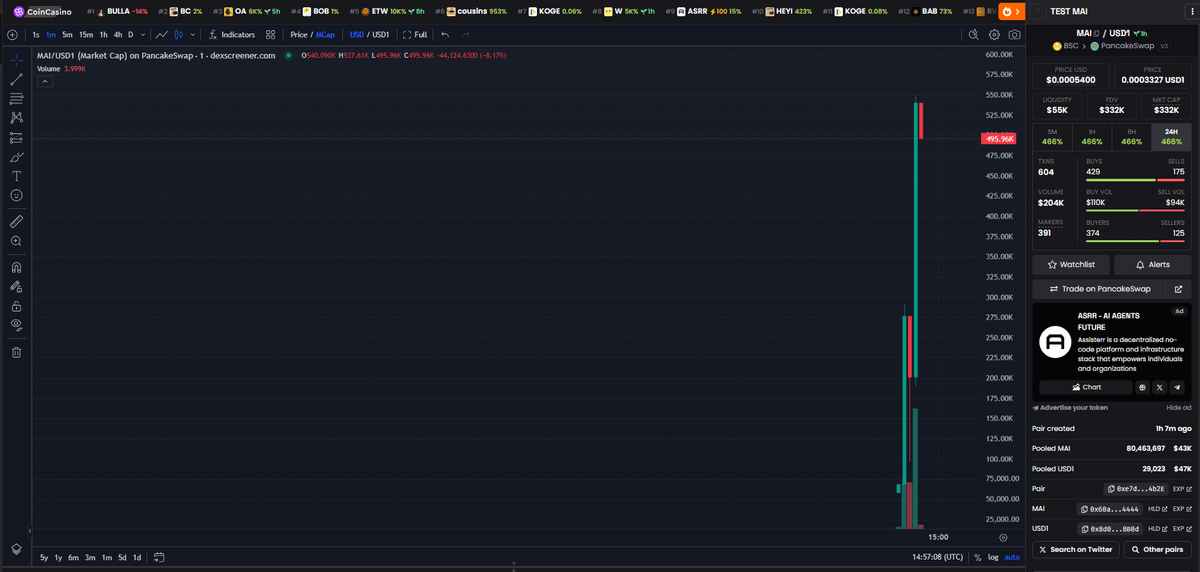Open the Alerts button
Screen dimensions: 1200x572
click(1151, 265)
